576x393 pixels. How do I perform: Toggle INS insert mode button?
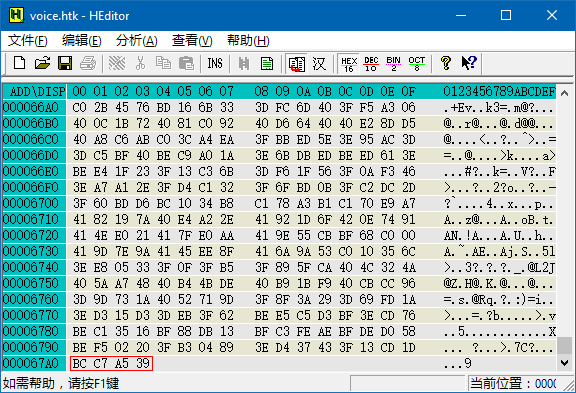click(x=215, y=63)
